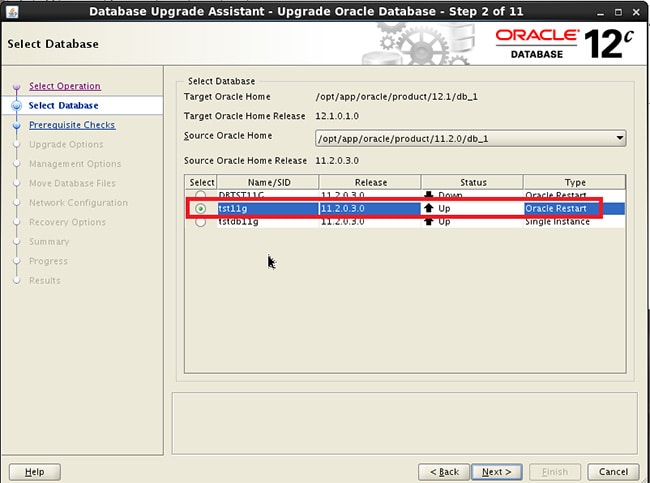Open Help for this wizard step

tap(35, 472)
